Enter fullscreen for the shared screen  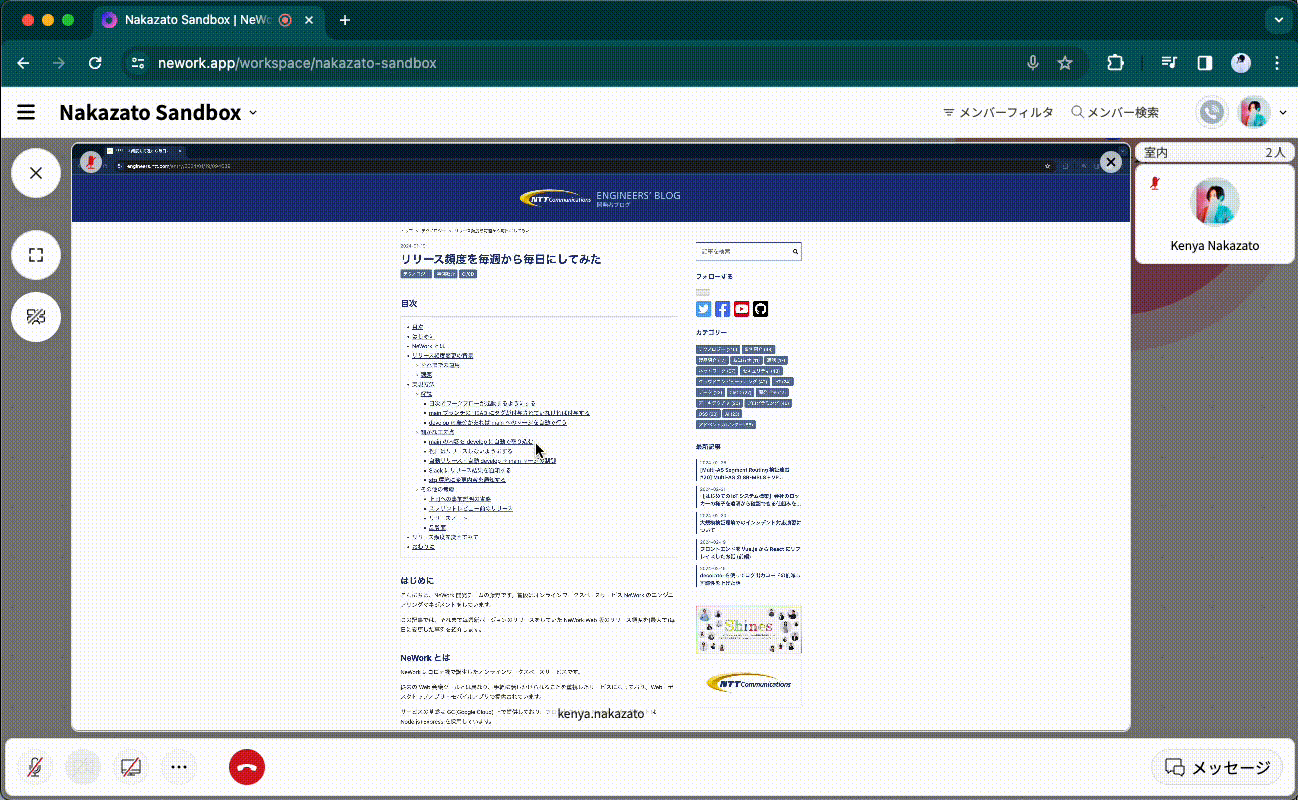(x=36, y=255)
